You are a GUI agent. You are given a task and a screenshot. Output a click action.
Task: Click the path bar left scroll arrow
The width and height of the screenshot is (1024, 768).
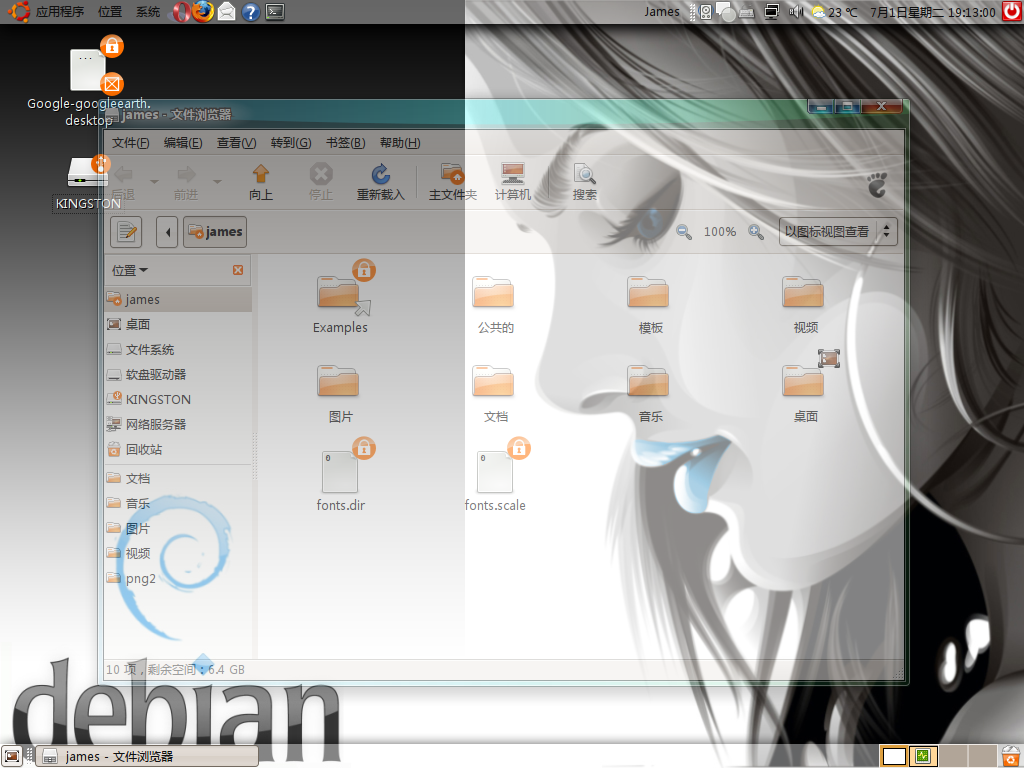167,232
